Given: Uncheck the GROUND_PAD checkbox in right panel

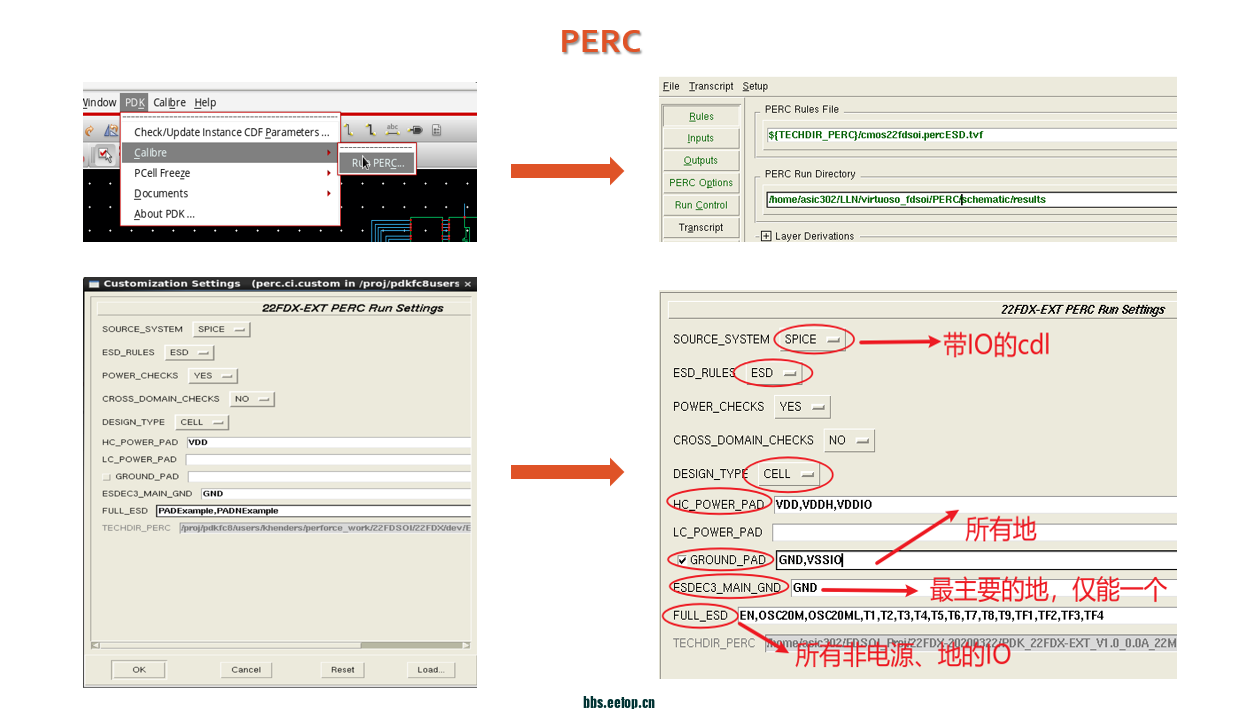Looking at the screenshot, I should (x=682, y=560).
